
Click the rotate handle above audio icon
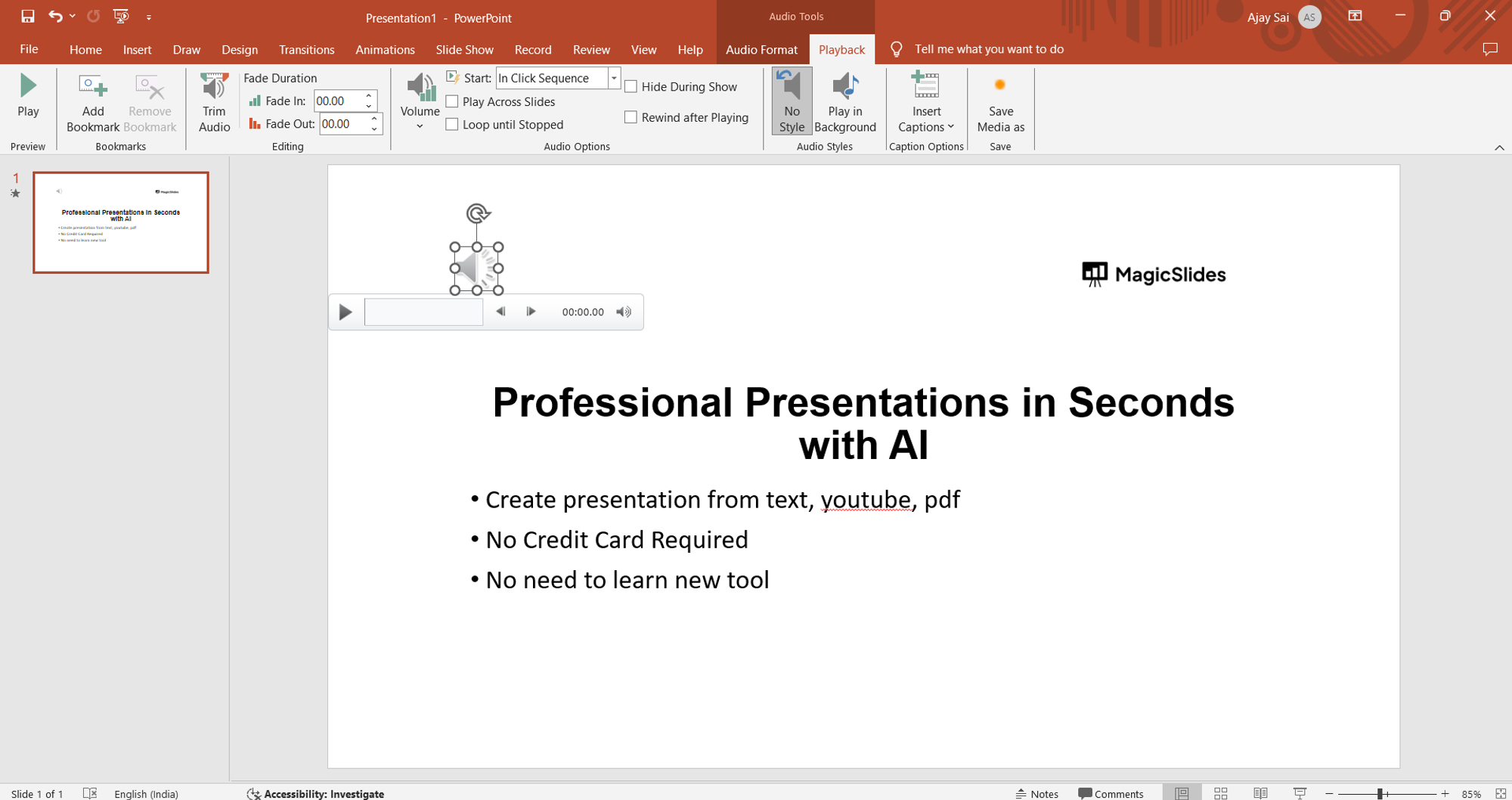(477, 214)
